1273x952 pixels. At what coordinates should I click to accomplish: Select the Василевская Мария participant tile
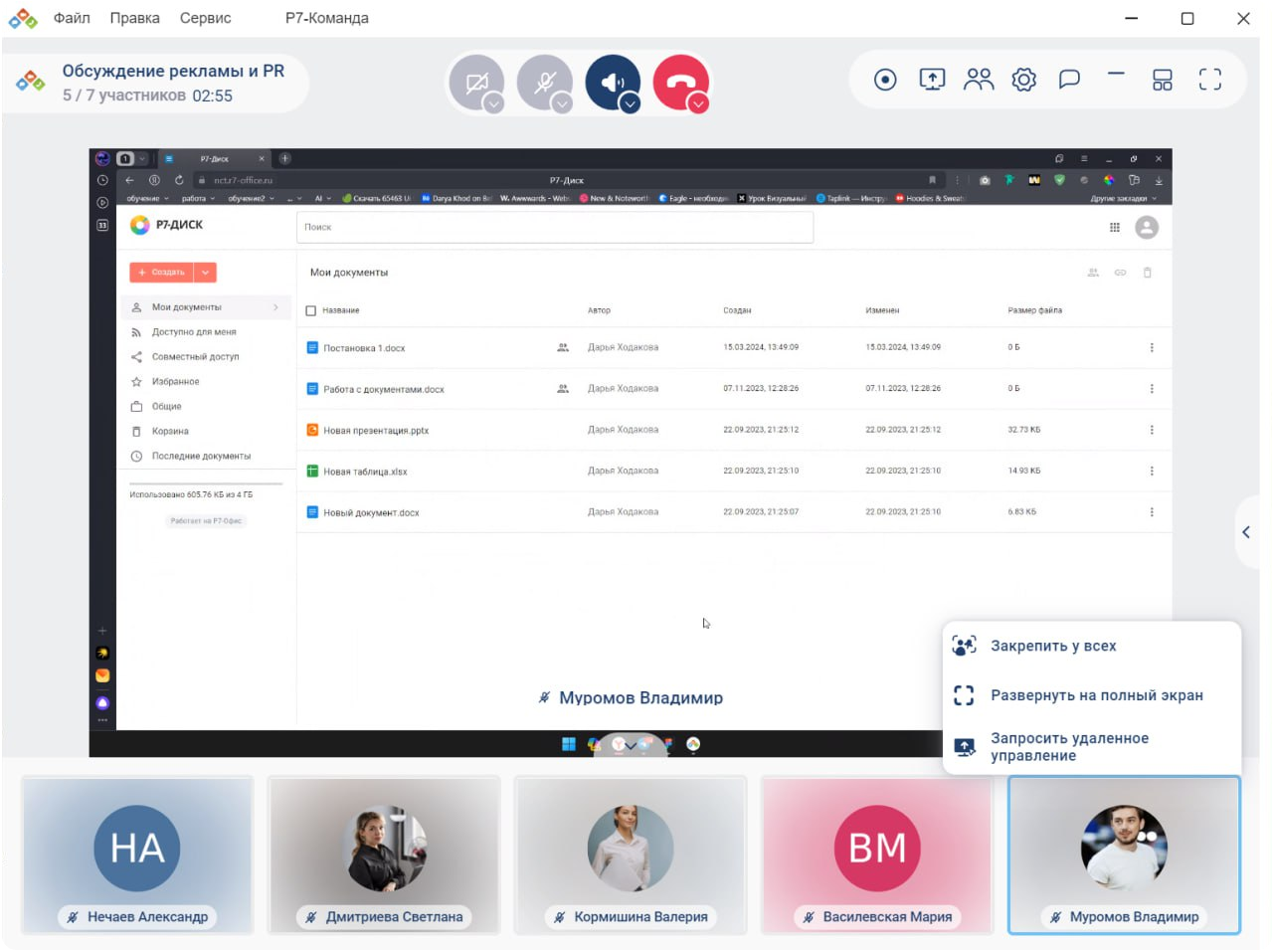(877, 856)
